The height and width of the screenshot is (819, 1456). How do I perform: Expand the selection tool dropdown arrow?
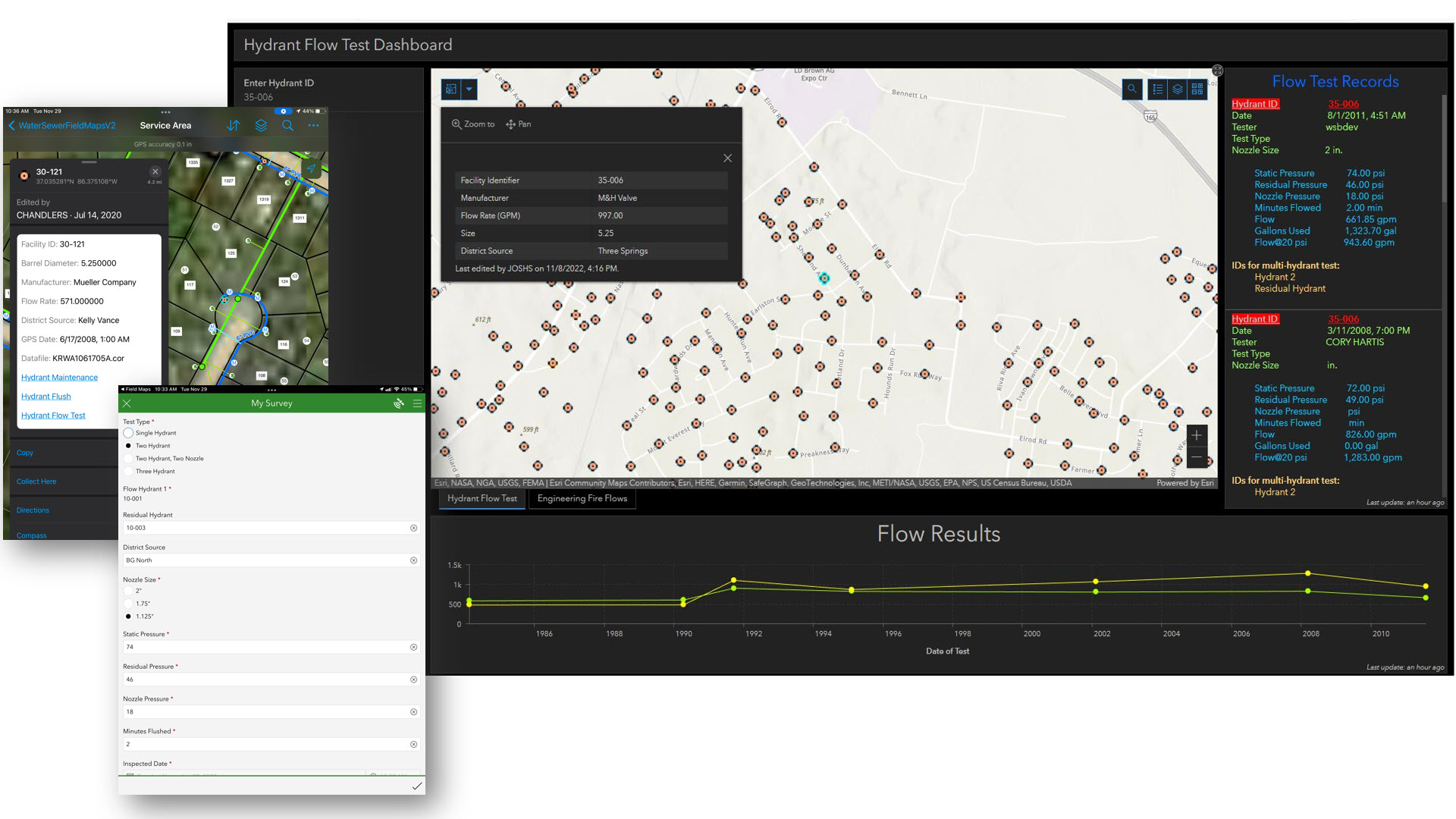pos(469,89)
